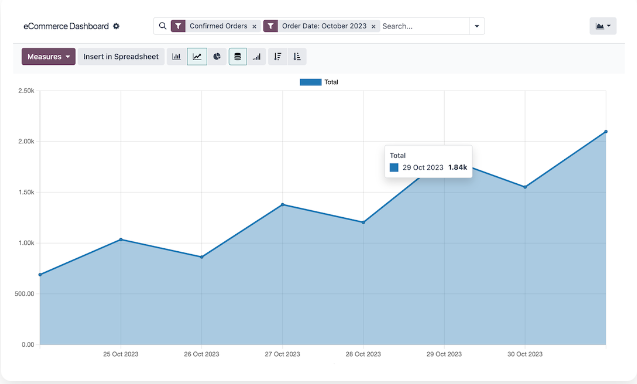Open eCommerce Dashboard settings gear
The image size is (637, 384).
(116, 26)
